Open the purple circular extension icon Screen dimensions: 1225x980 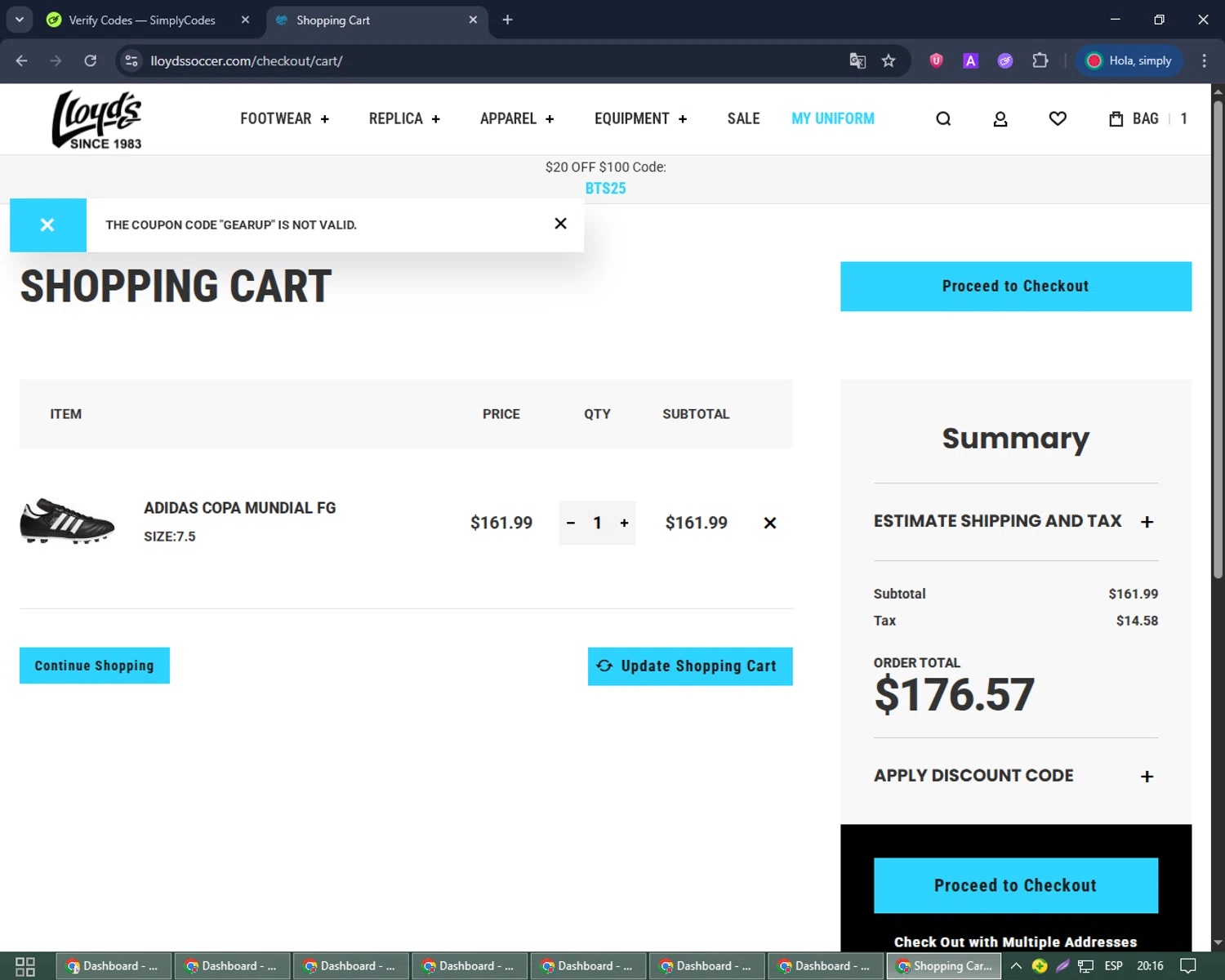click(1005, 60)
